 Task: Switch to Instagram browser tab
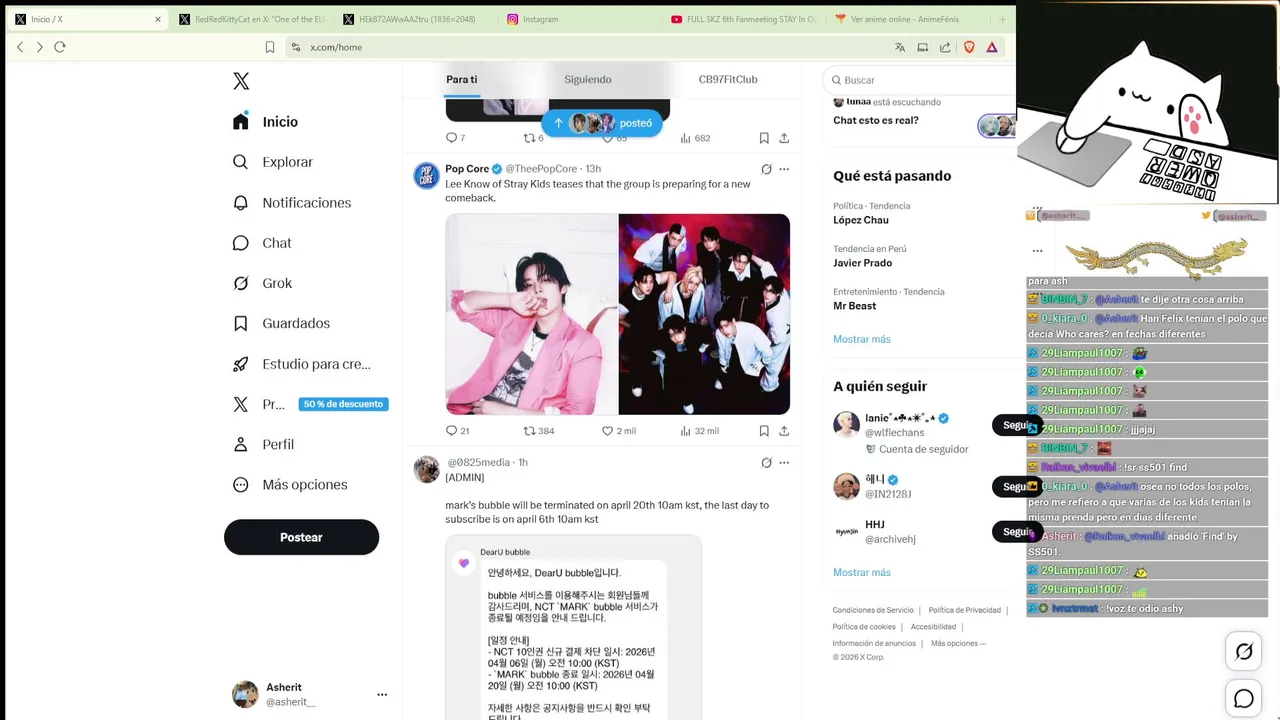(580, 19)
